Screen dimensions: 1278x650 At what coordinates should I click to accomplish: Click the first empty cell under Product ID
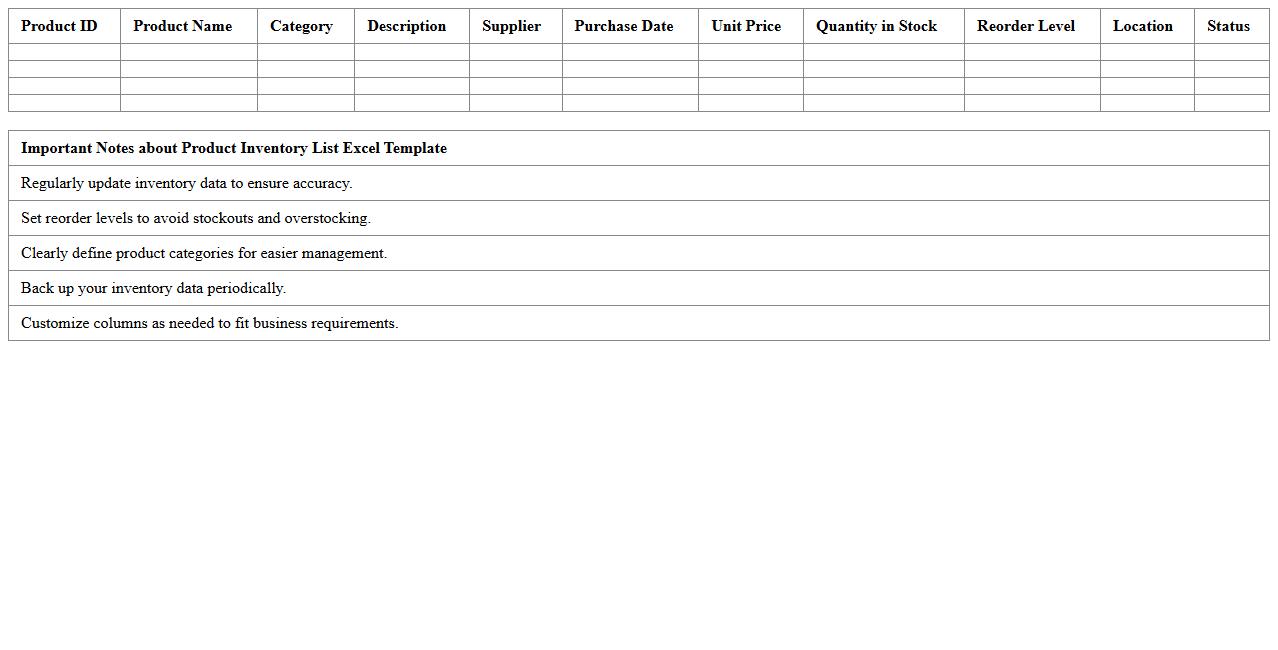[x=64, y=52]
